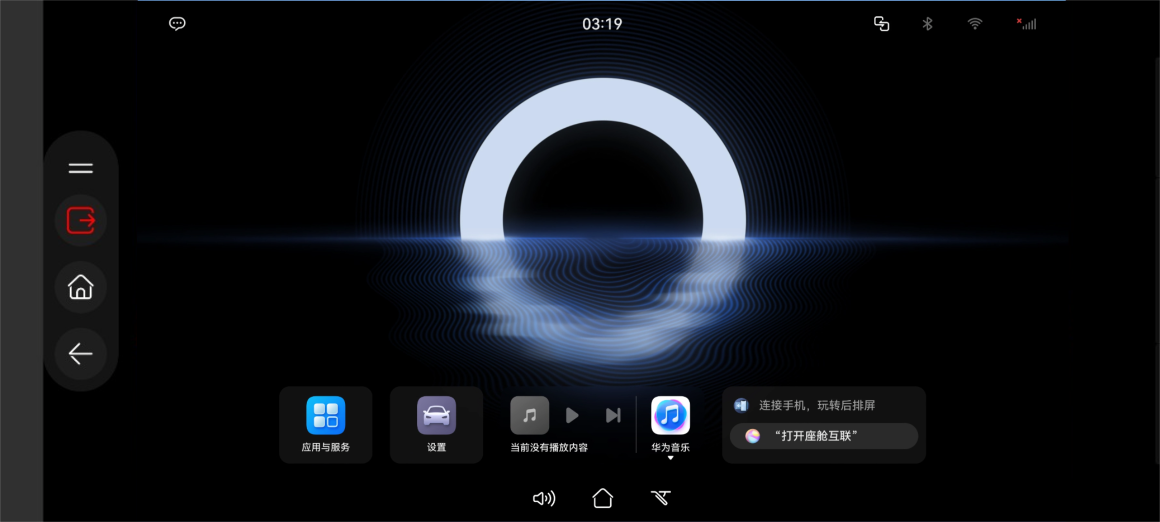This screenshot has width=1160, height=522.
Task: Launch the 华为音乐 app
Action: click(670, 416)
